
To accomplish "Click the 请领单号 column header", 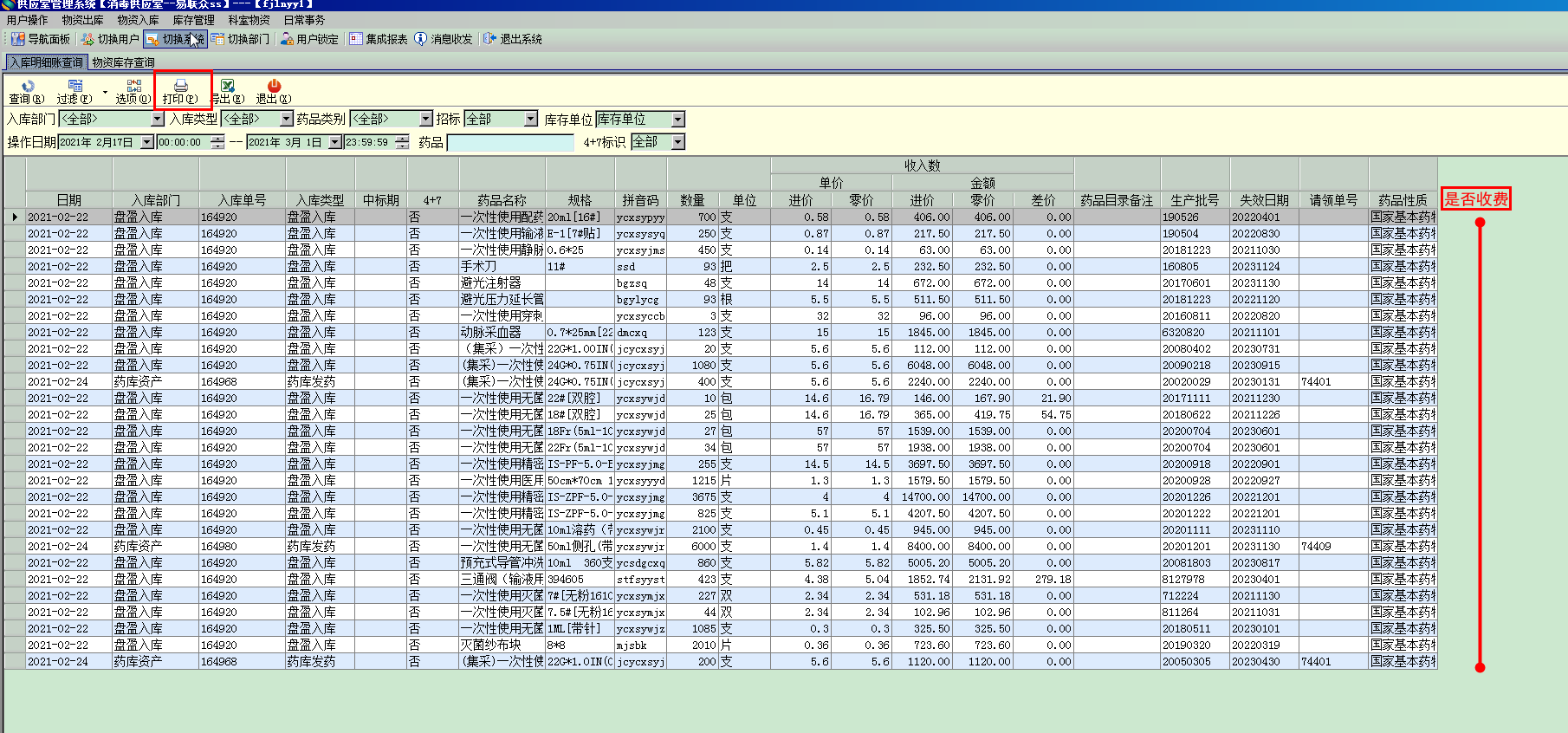I will coord(1334,200).
